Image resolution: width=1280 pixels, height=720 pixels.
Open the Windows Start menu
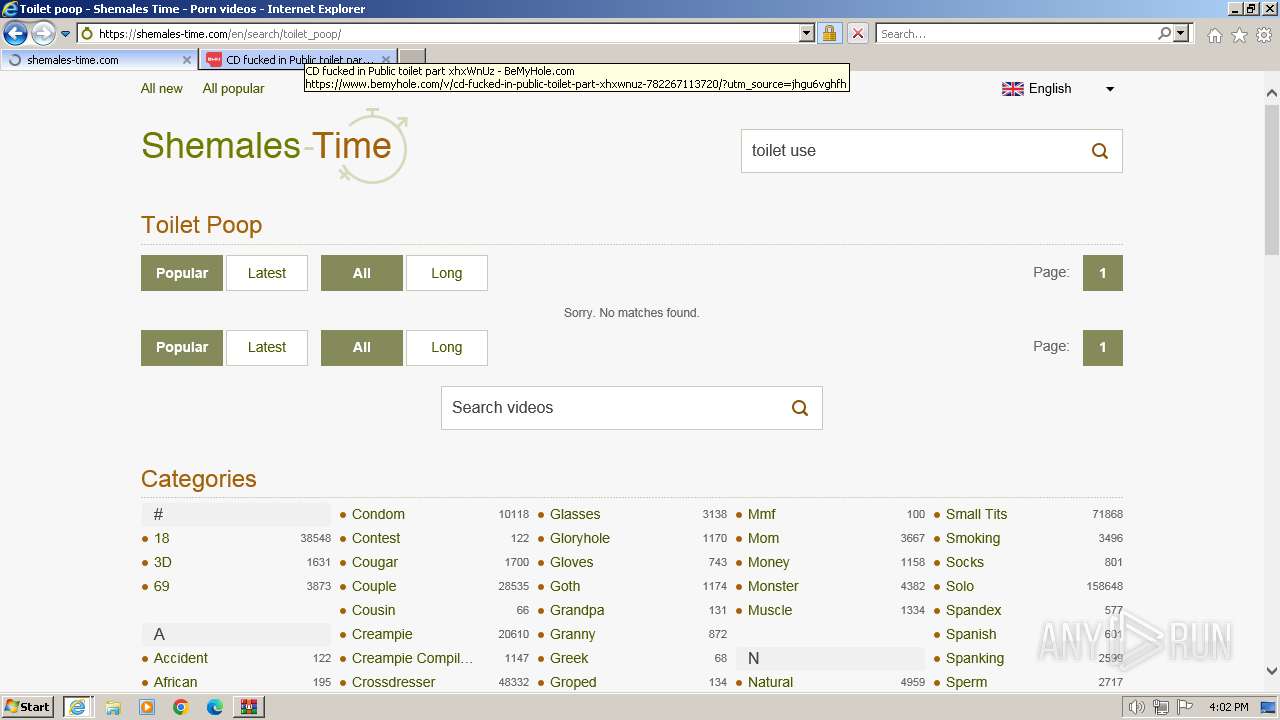[28, 707]
